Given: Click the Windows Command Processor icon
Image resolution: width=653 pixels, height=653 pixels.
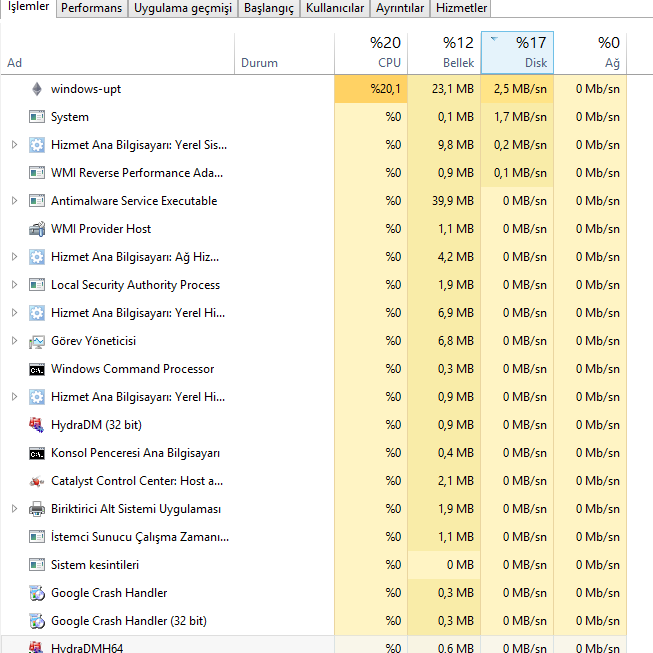Looking at the screenshot, I should click(x=37, y=369).
